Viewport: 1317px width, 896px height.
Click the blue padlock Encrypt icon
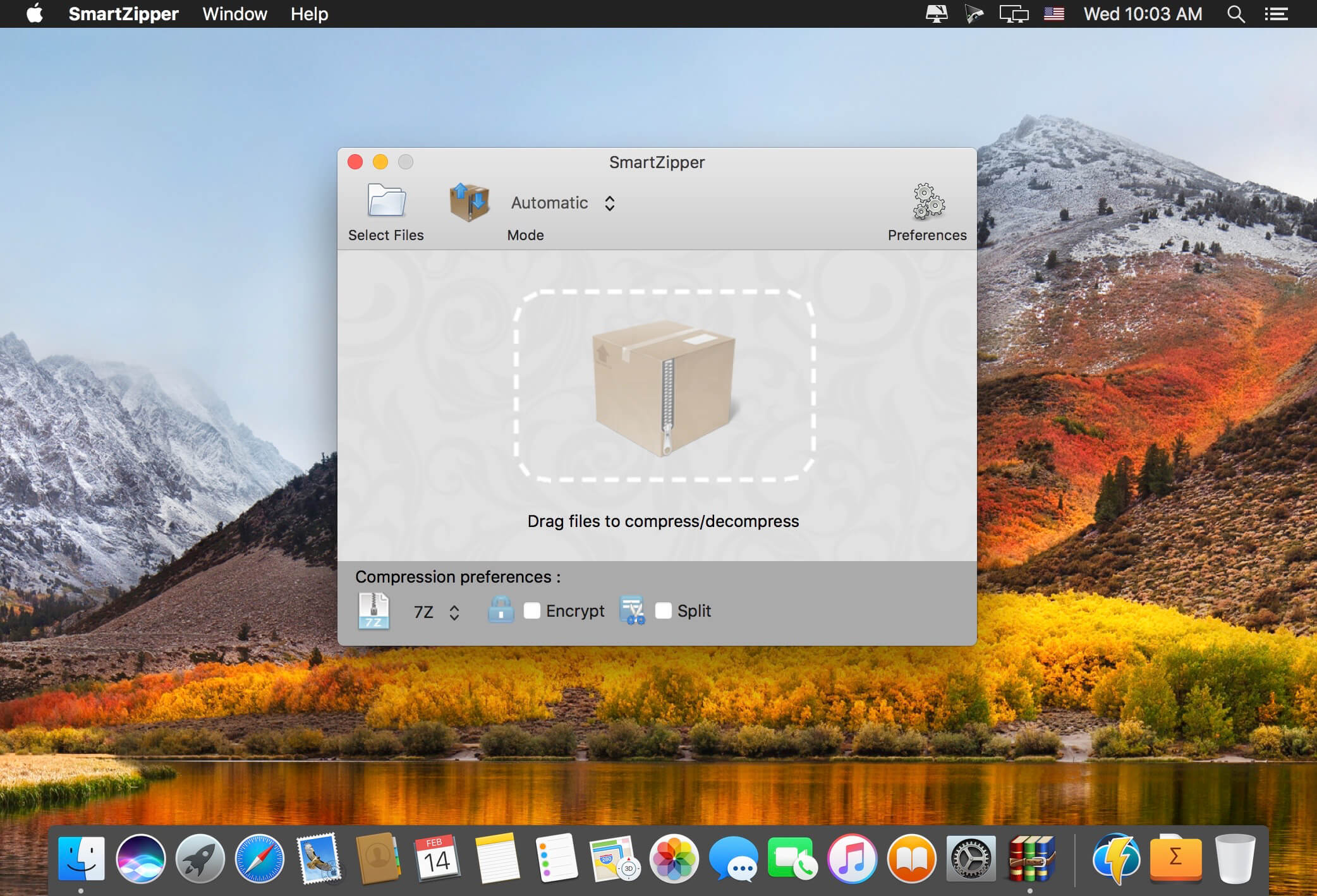(501, 610)
